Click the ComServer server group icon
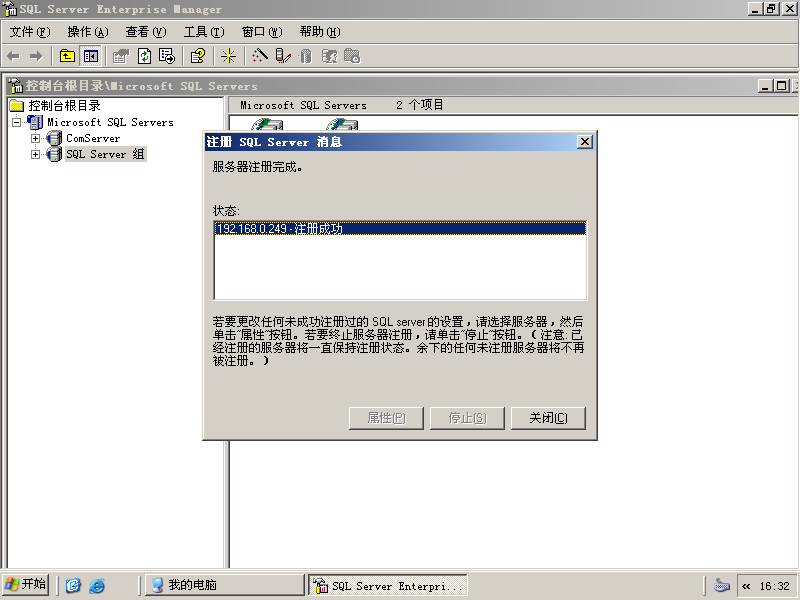The image size is (800, 600). [x=54, y=138]
